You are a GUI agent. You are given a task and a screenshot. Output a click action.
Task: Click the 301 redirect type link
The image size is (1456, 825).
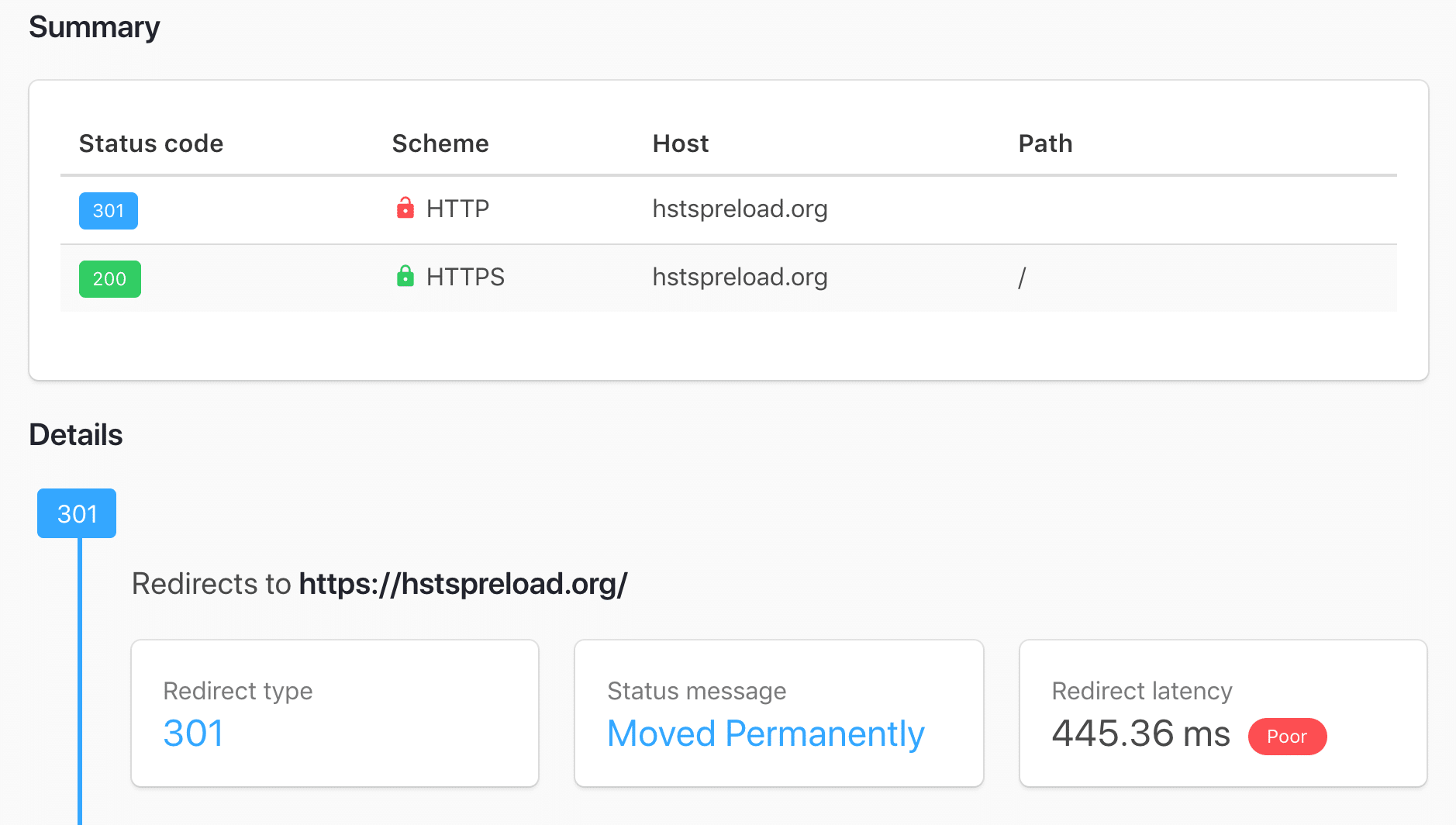pos(193,734)
